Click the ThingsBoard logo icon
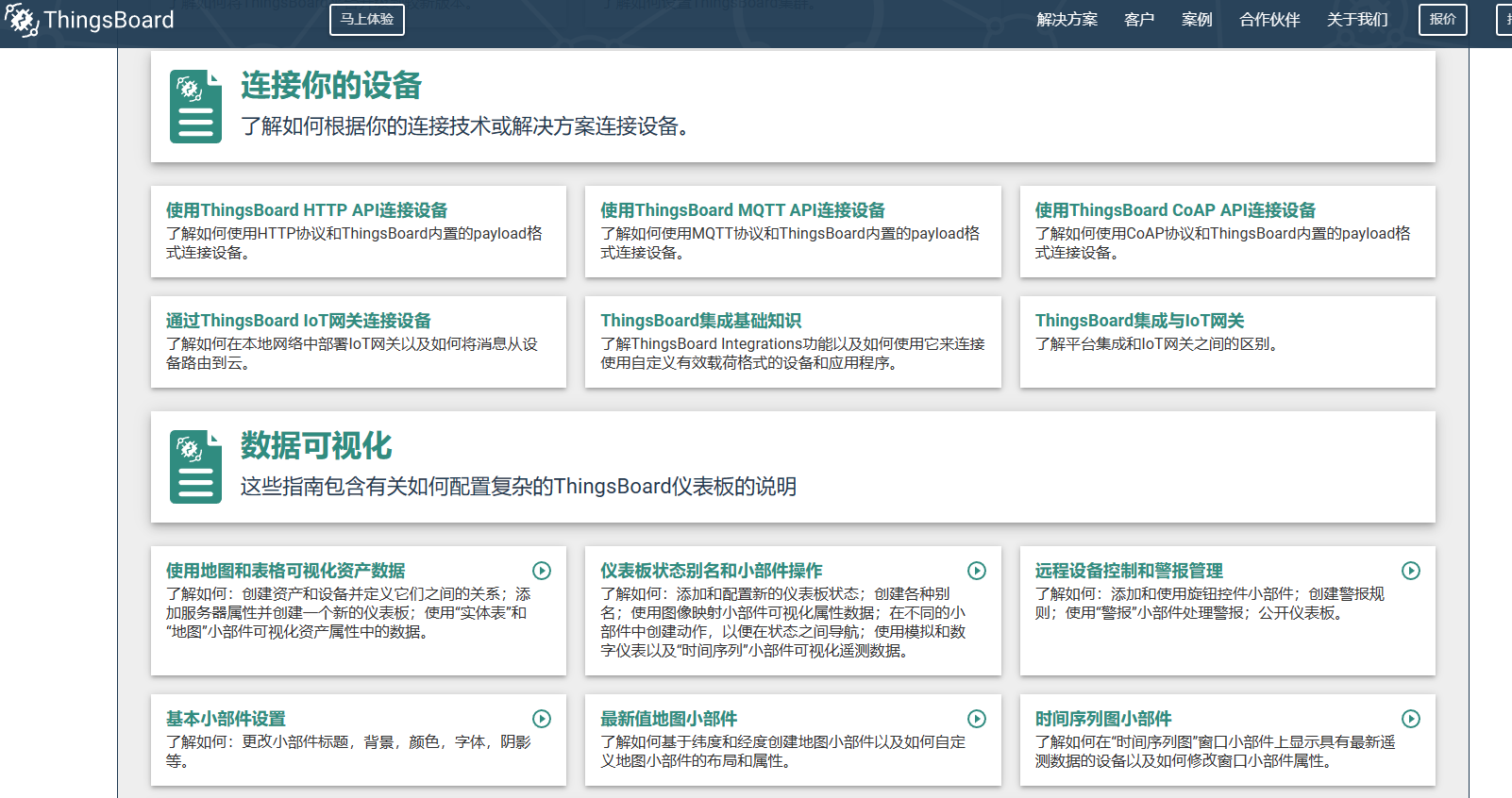 click(21, 20)
